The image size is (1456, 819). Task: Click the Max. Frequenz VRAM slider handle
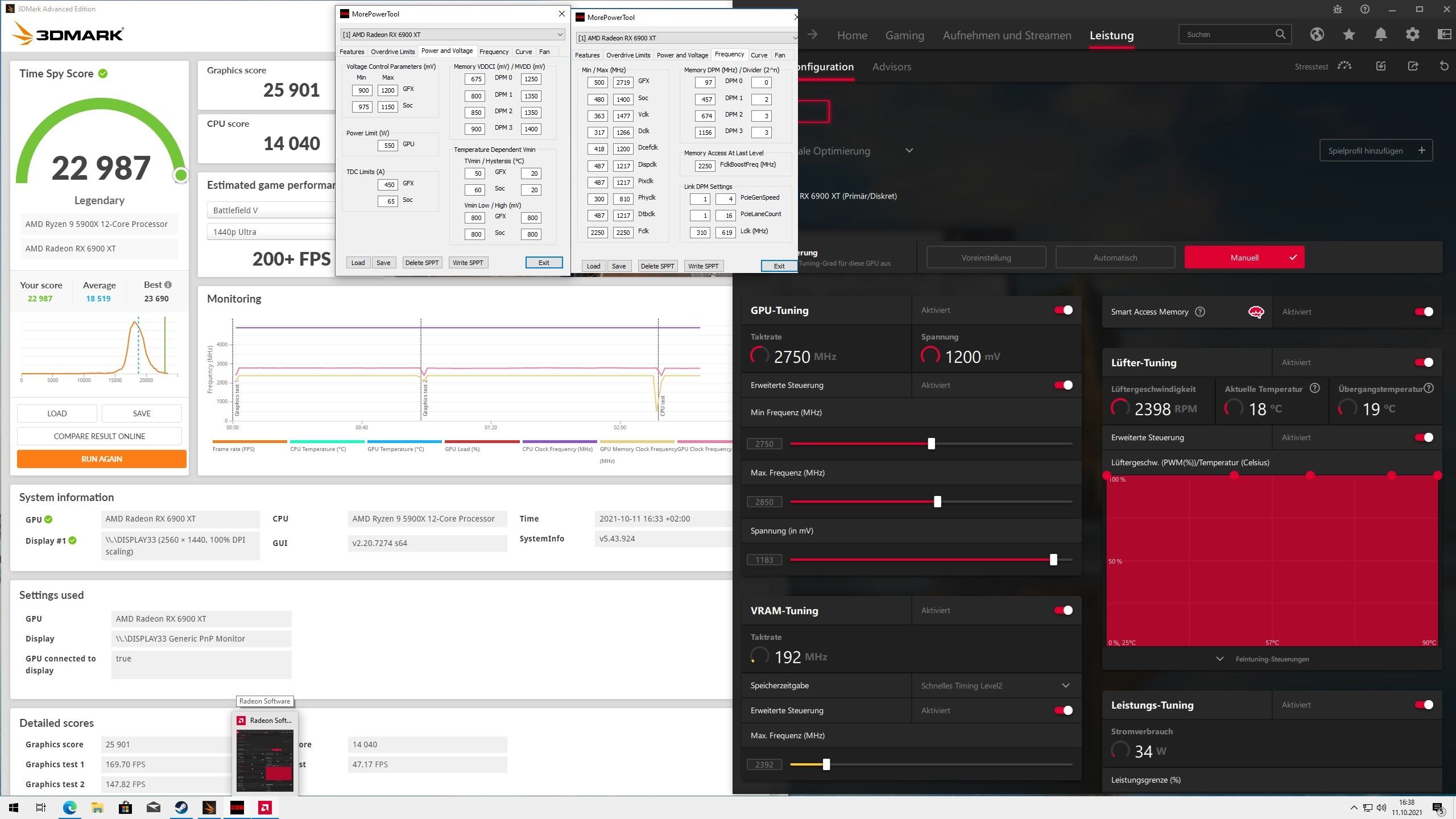826,764
